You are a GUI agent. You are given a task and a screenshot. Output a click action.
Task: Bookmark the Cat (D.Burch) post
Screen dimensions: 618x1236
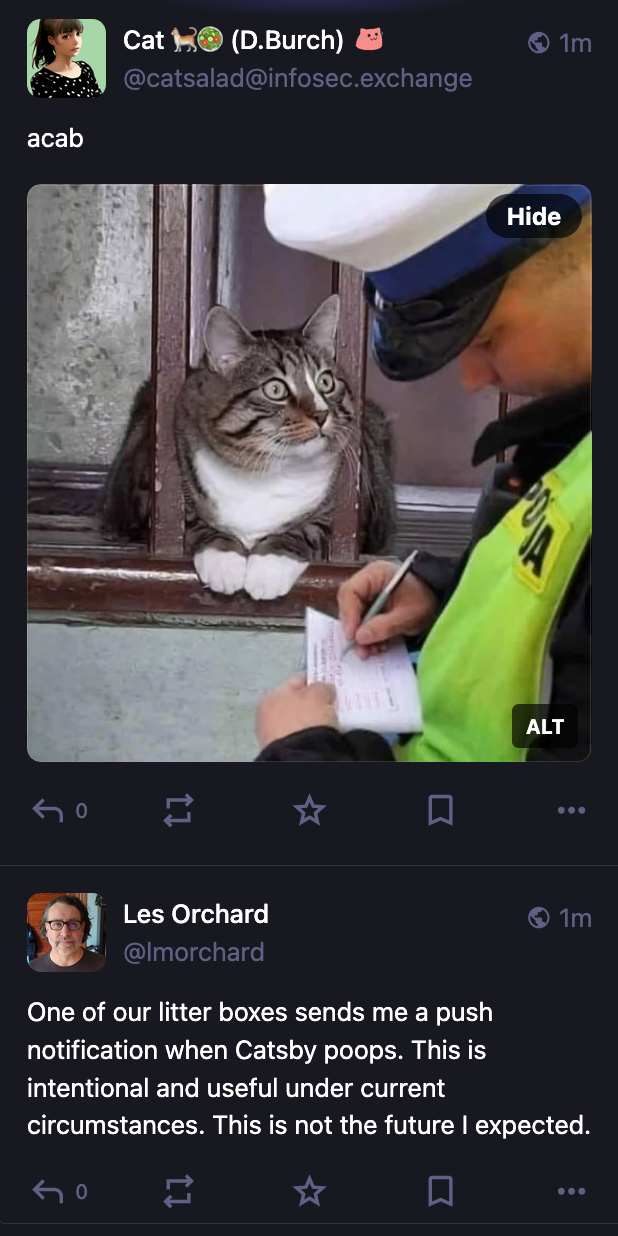(441, 810)
